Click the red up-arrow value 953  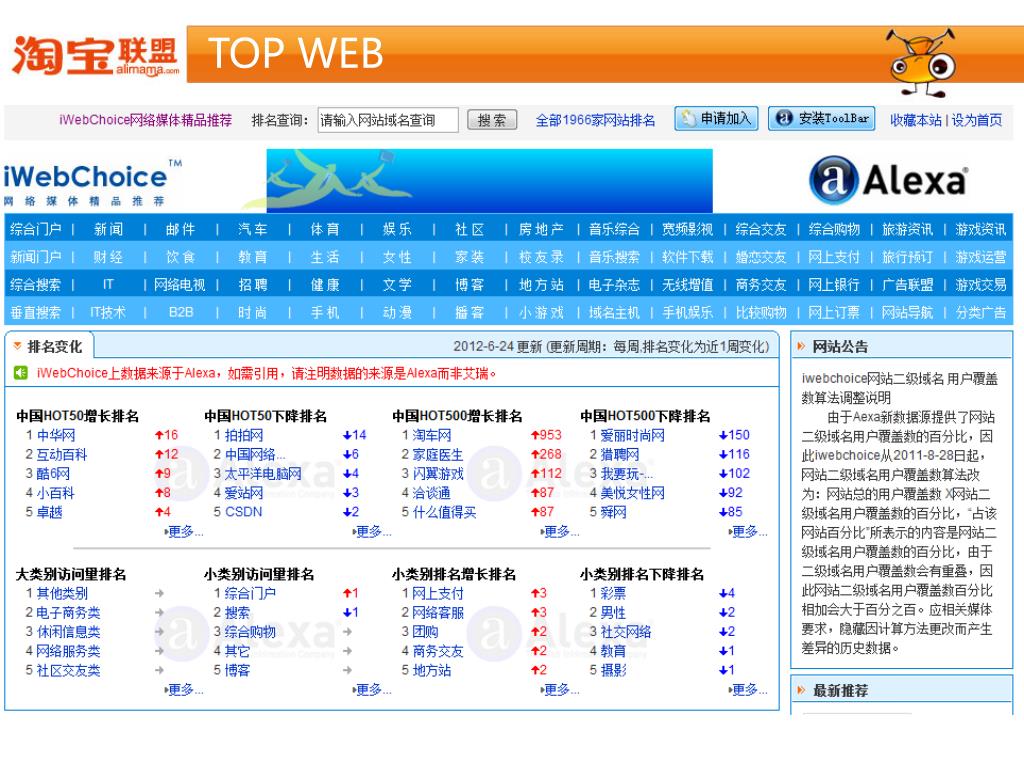[x=547, y=435]
